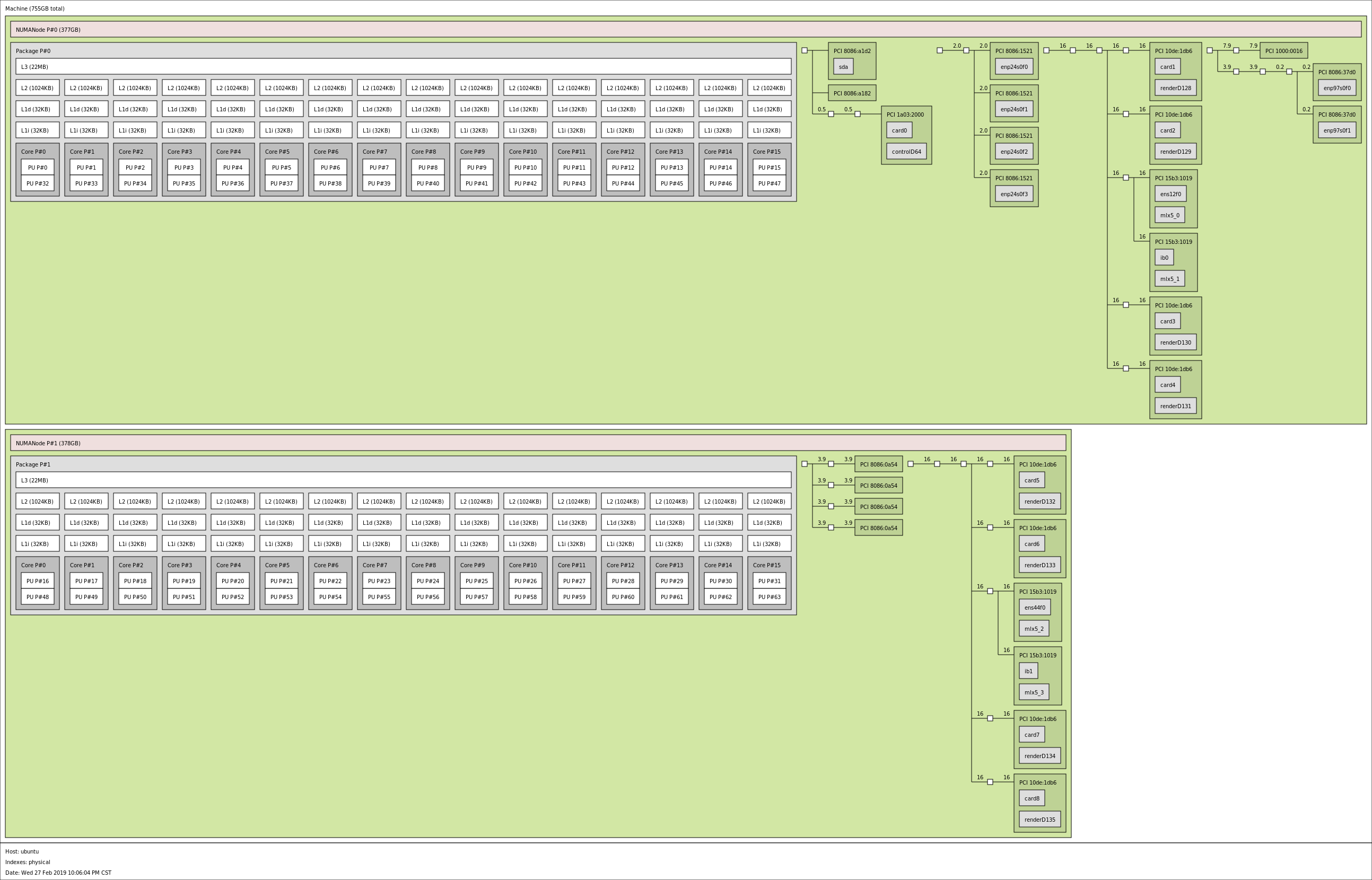Select the Package P#1 header label
The image size is (1372, 880).
click(33, 464)
